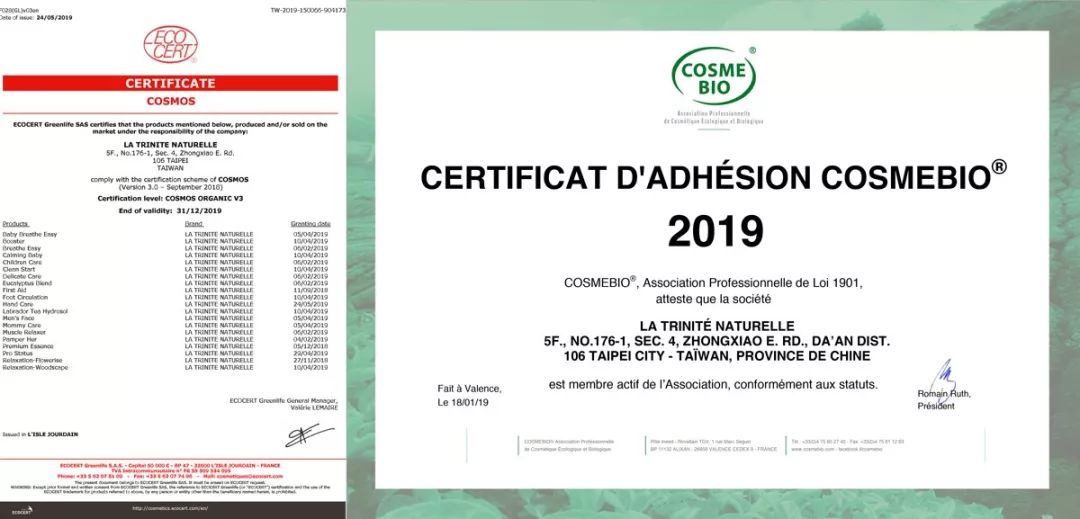The width and height of the screenshot is (1080, 519).
Task: Click the 106 TAIPEI CITY - TAÏWAN address line
Action: [x=717, y=357]
